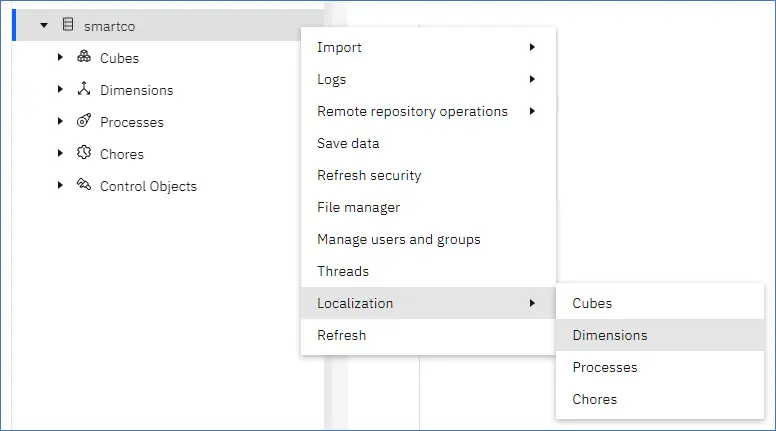This screenshot has height=431, width=776.
Task: Click the Cubes icon in the tree
Action: pyautogui.click(x=84, y=56)
